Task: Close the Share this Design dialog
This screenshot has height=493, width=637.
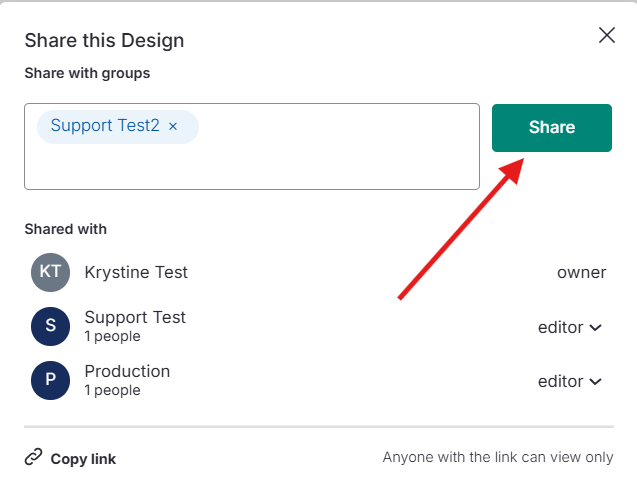Action: coord(606,36)
